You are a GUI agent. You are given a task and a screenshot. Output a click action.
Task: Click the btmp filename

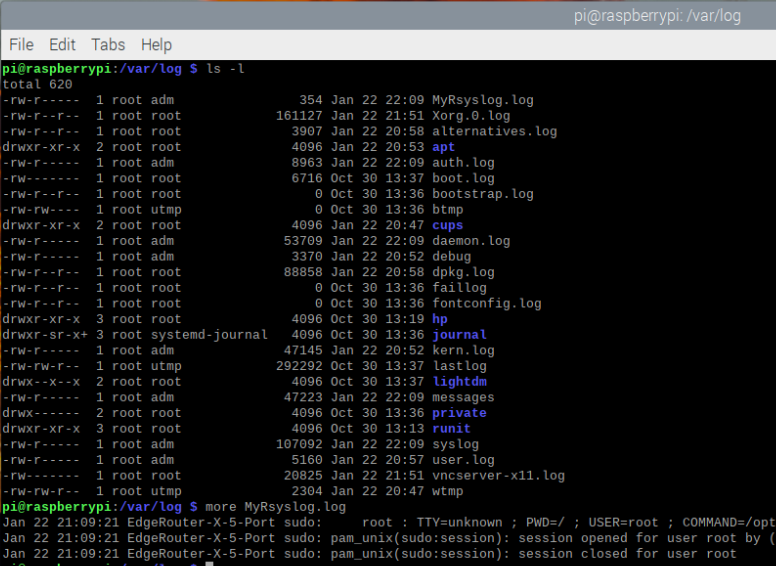pyautogui.click(x=447, y=210)
